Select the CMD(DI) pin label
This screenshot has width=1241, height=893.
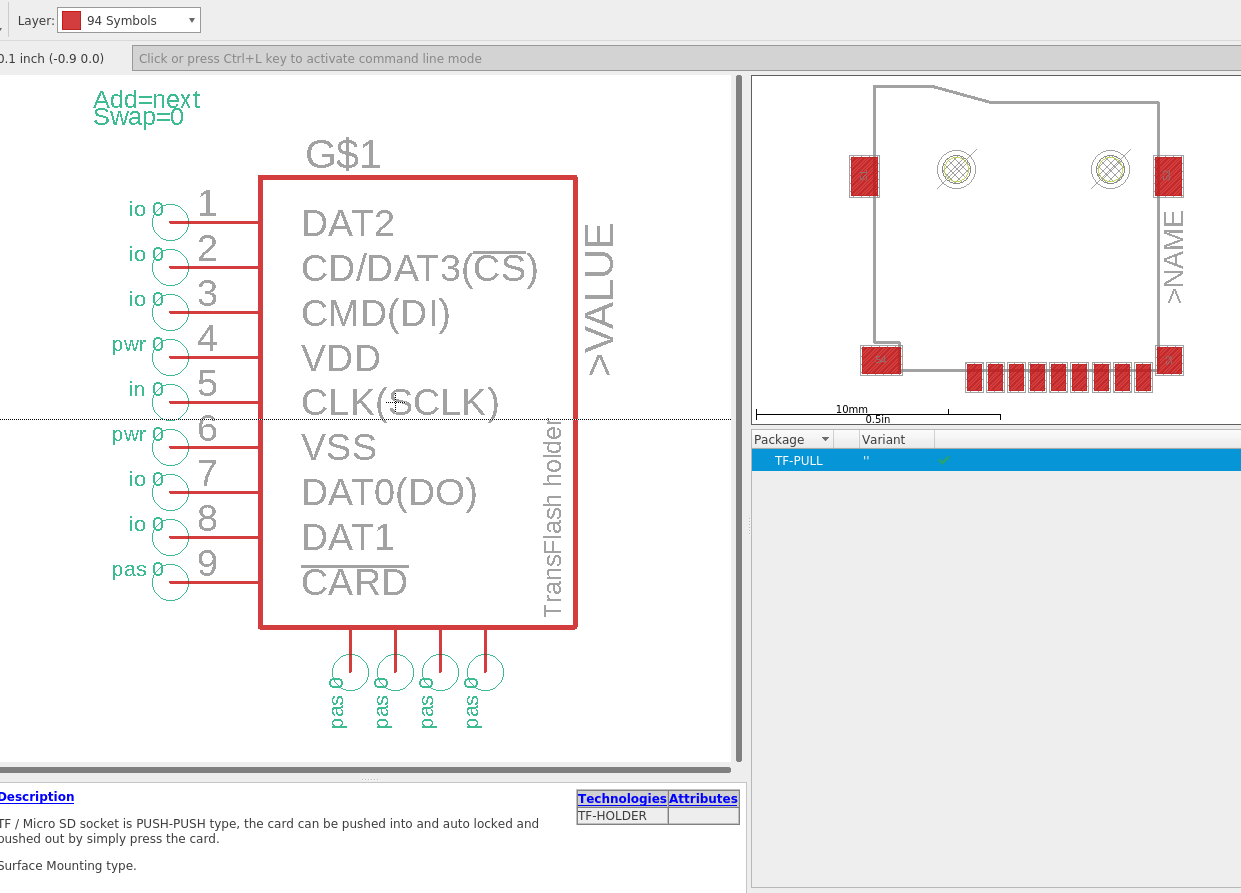(x=376, y=314)
